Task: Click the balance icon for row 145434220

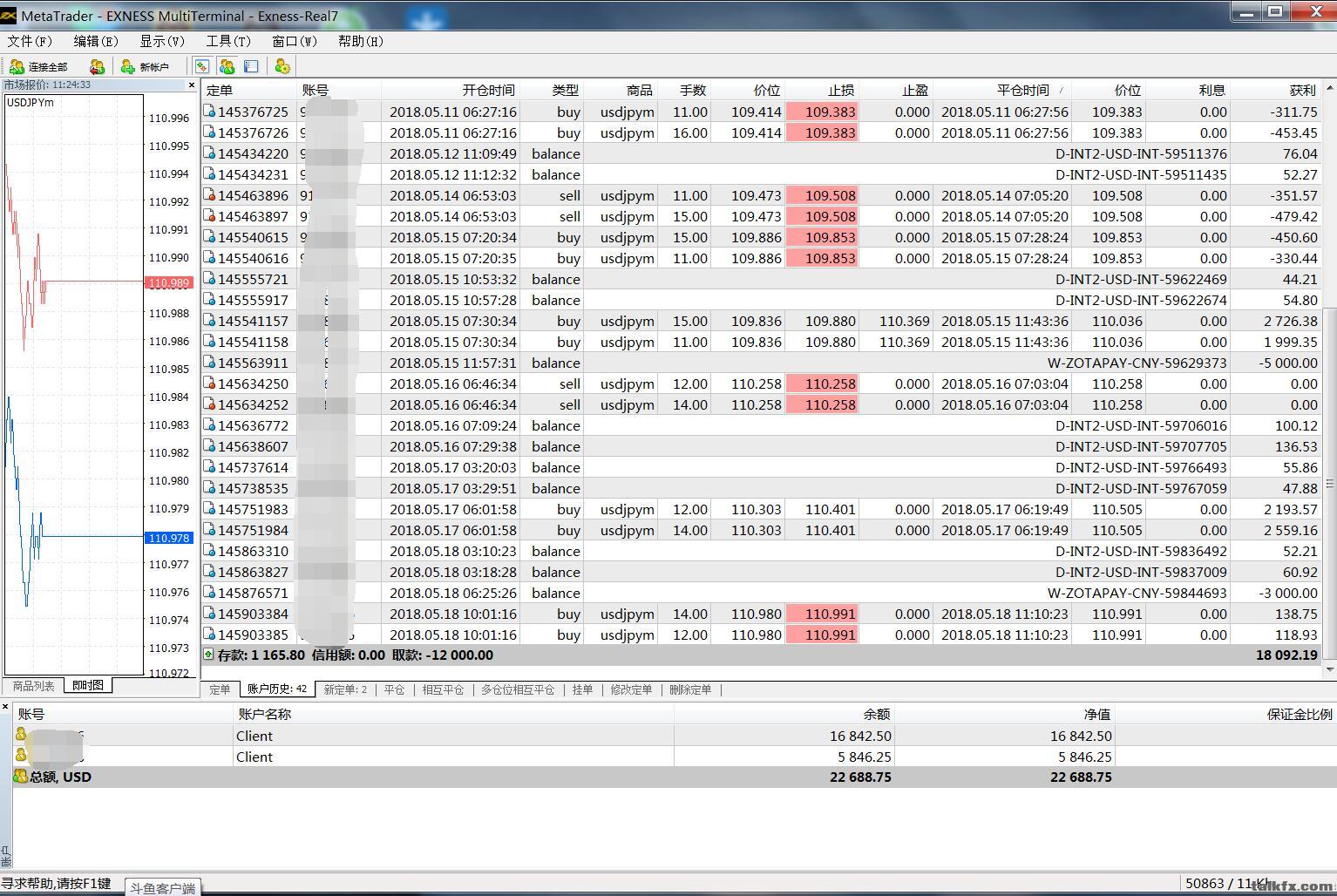Action: tap(209, 153)
